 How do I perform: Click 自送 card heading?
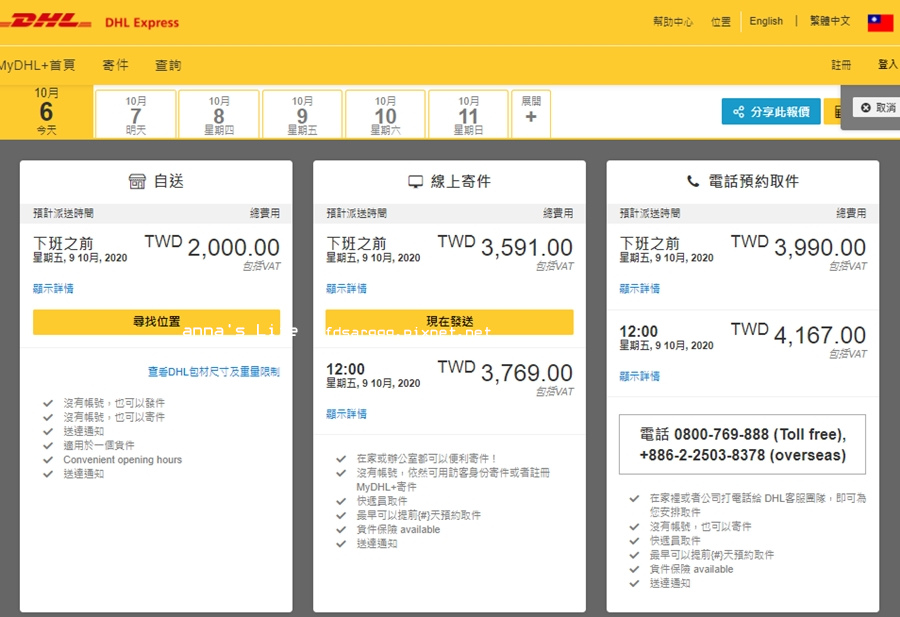[x=156, y=181]
